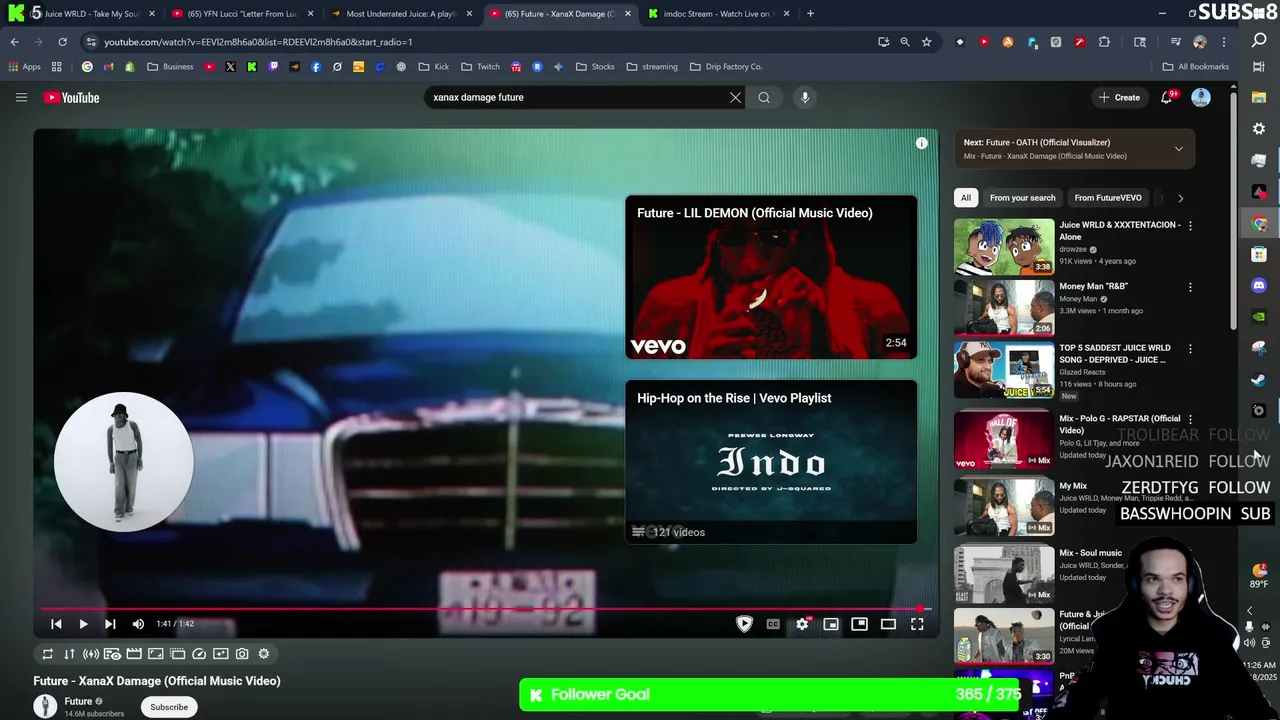
Task: Seek on the red video progress bar
Action: pyautogui.click(x=485, y=608)
